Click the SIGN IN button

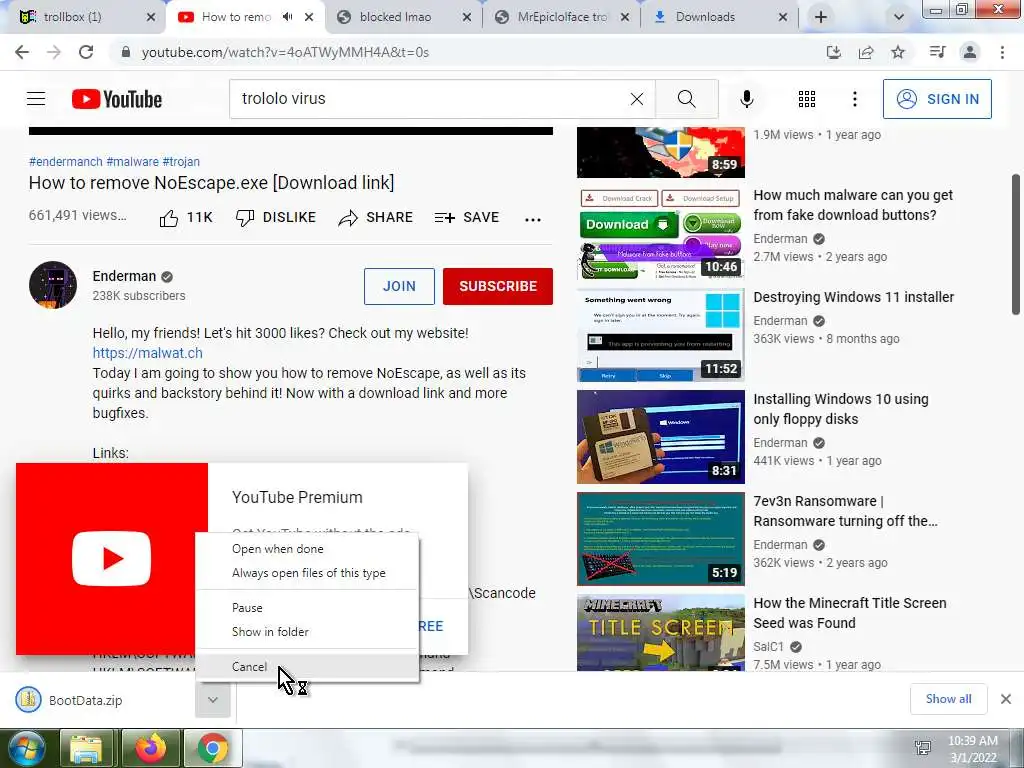tap(937, 99)
